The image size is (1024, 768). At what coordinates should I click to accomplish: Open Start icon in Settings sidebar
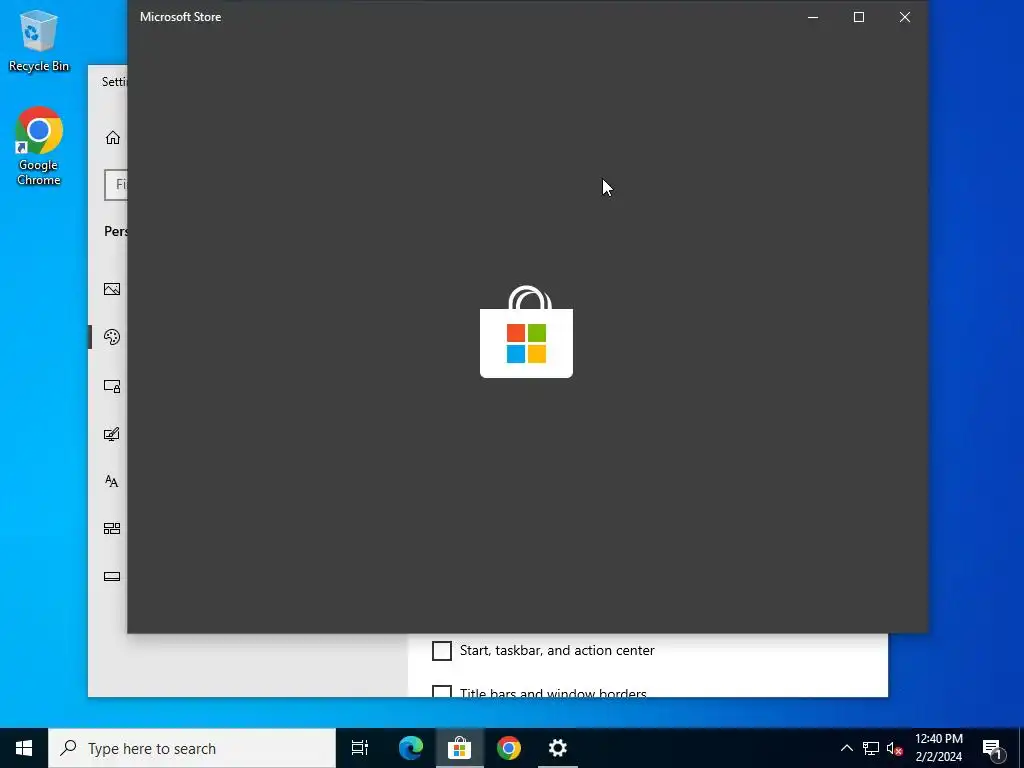[112, 528]
